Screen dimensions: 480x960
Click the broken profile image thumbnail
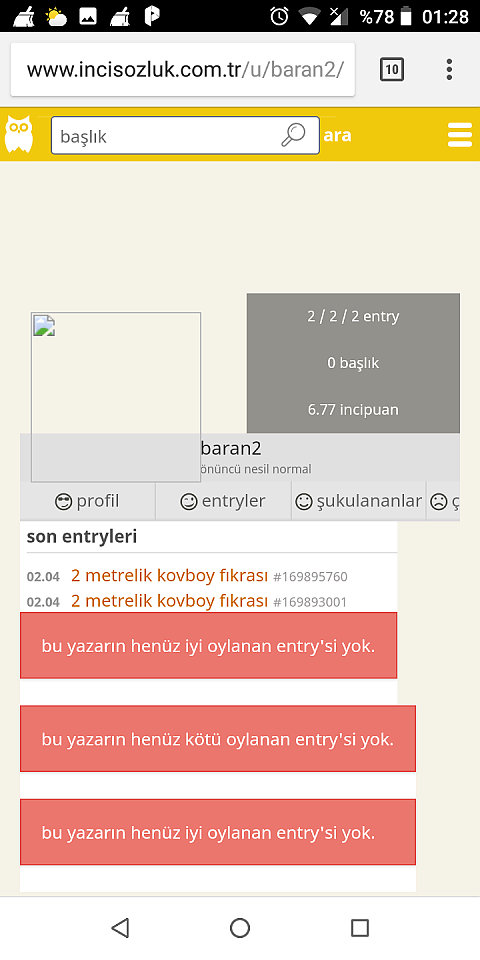116,397
